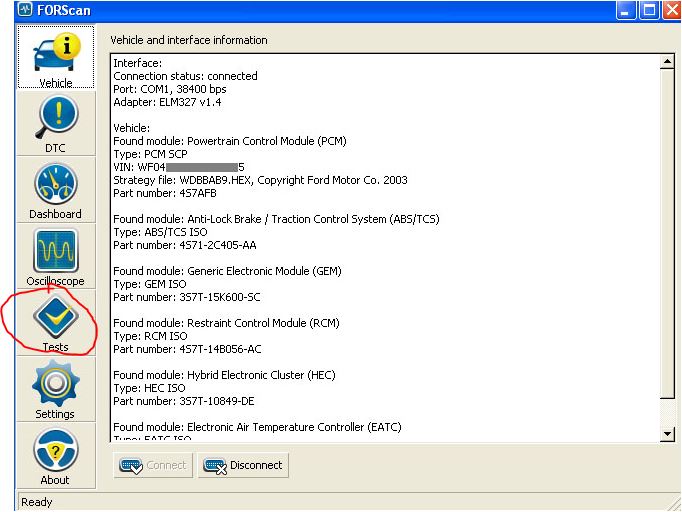The height and width of the screenshot is (512, 682).
Task: Open the Tests section
Action: pos(56,323)
